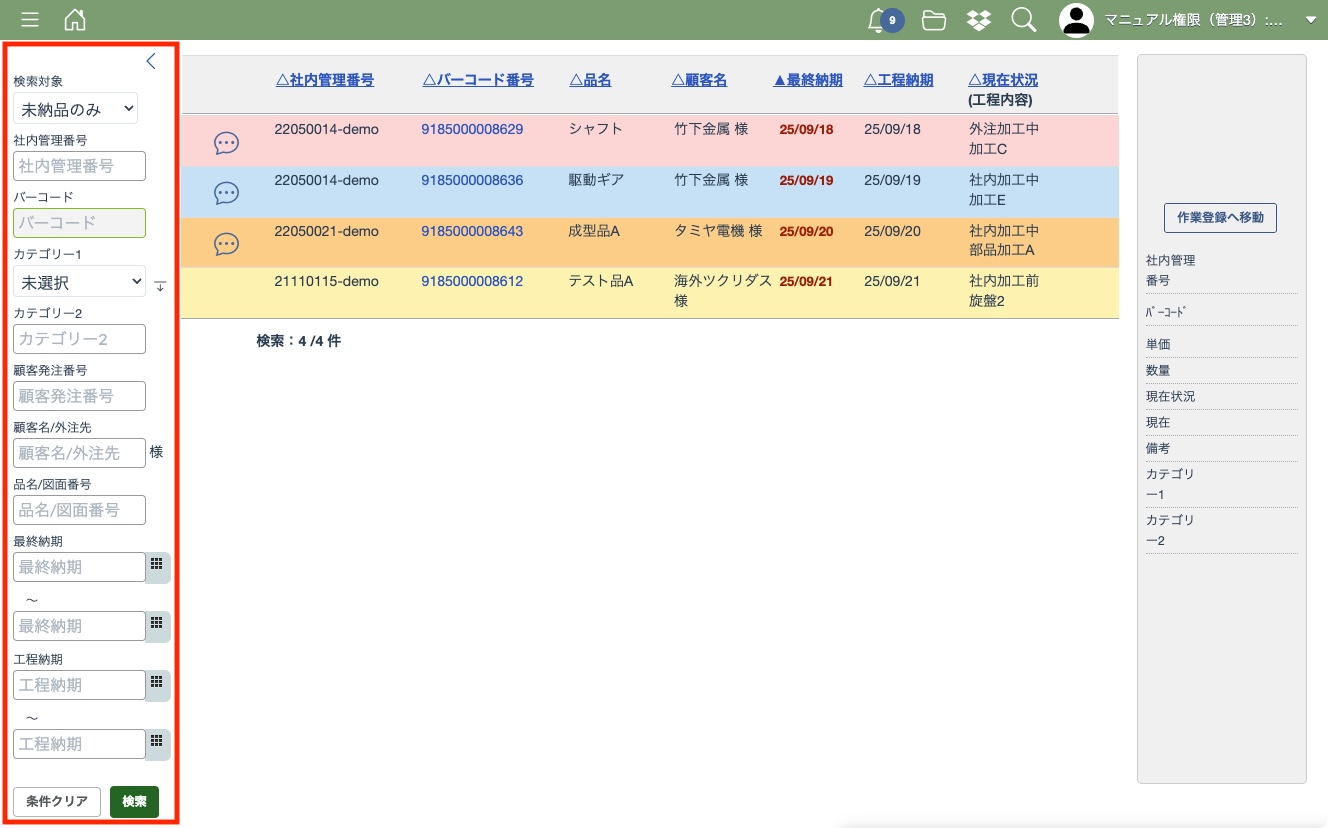Expand the カテゴリー1 dropdown
The image size is (1328, 828).
(x=79, y=283)
